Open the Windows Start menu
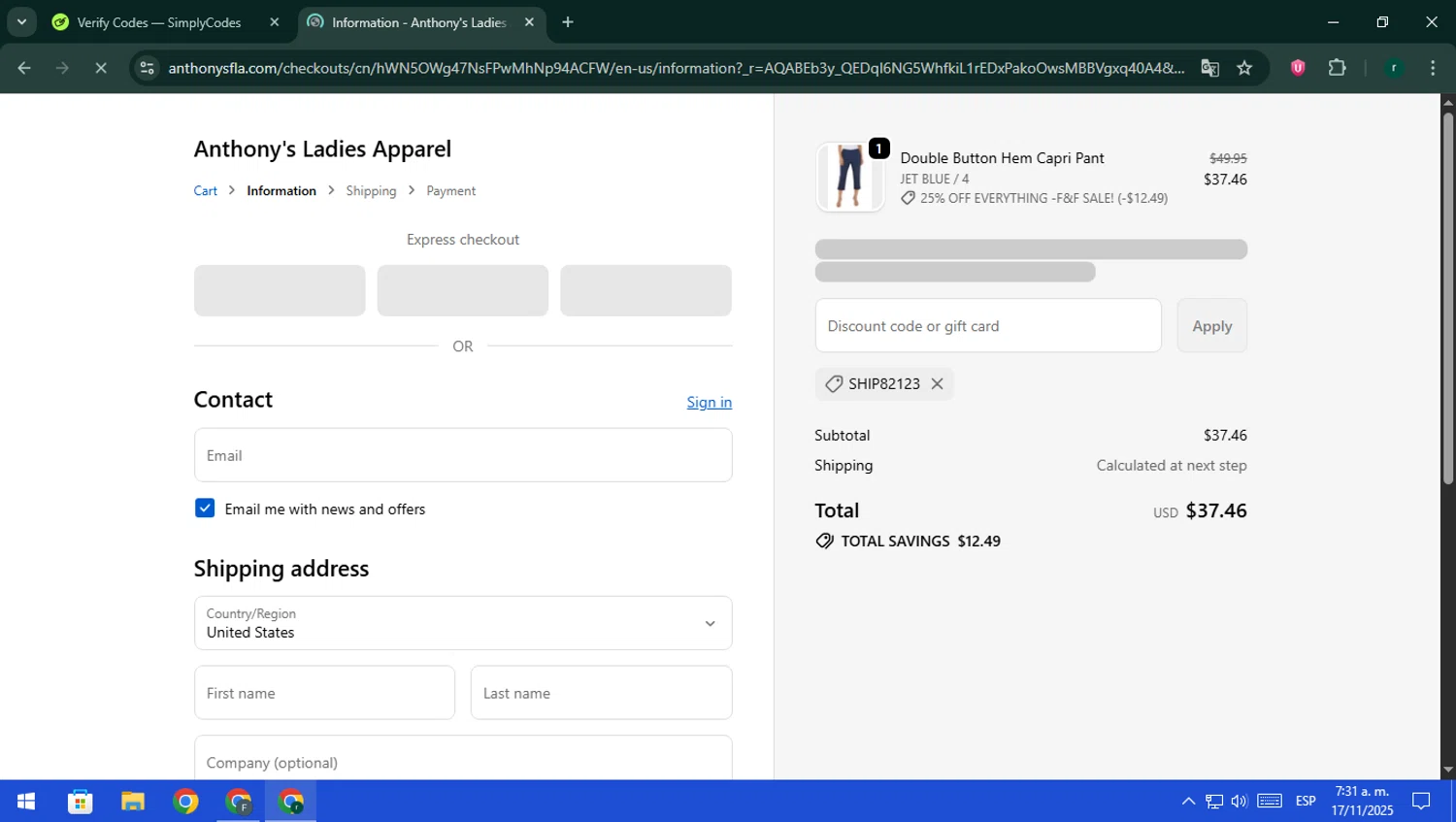The image size is (1456, 822). (x=26, y=802)
